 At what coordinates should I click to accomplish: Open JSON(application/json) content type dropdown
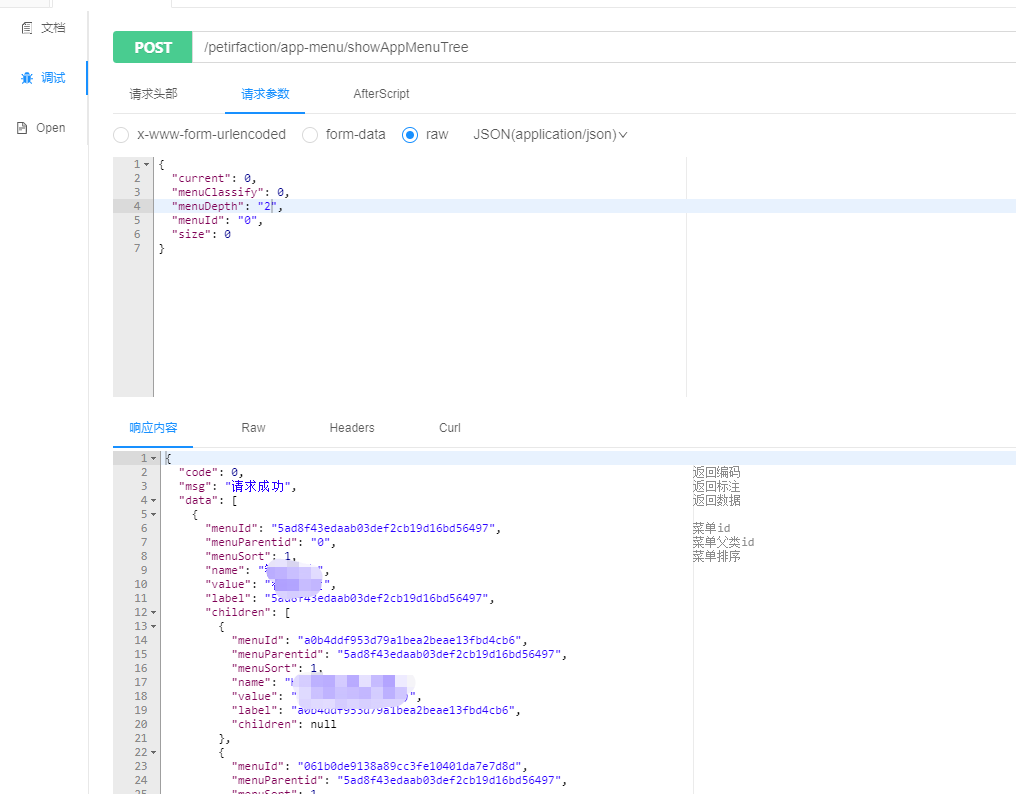click(550, 135)
